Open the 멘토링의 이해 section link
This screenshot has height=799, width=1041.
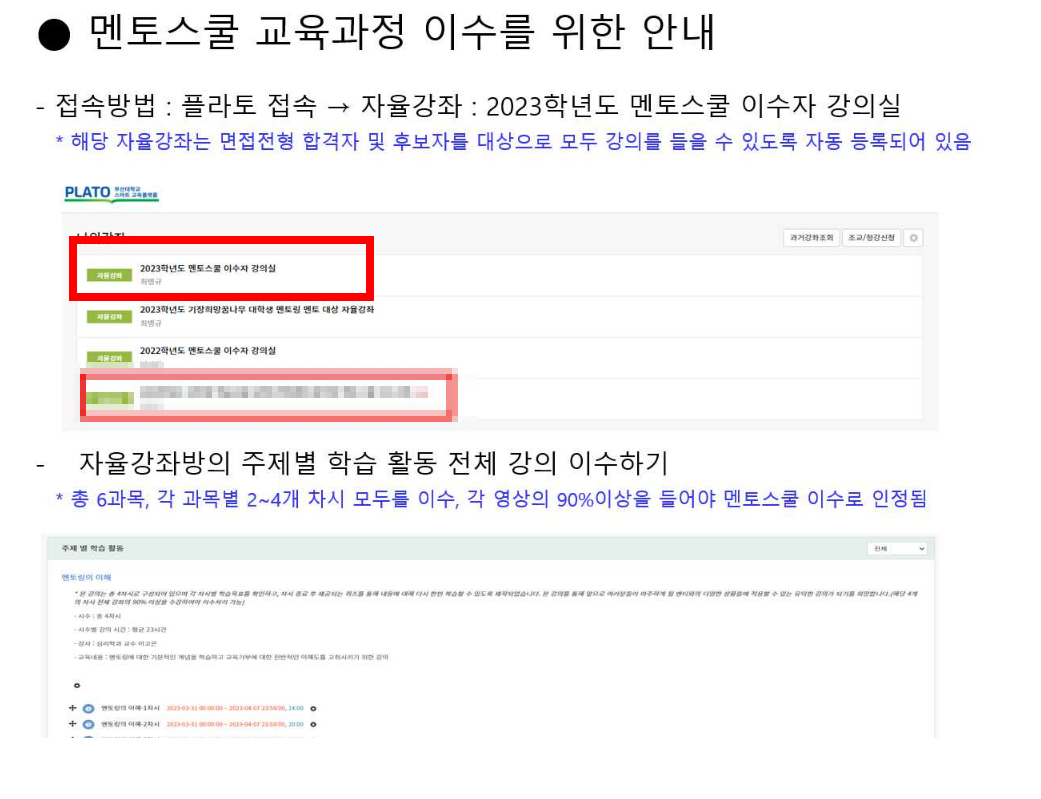86,577
